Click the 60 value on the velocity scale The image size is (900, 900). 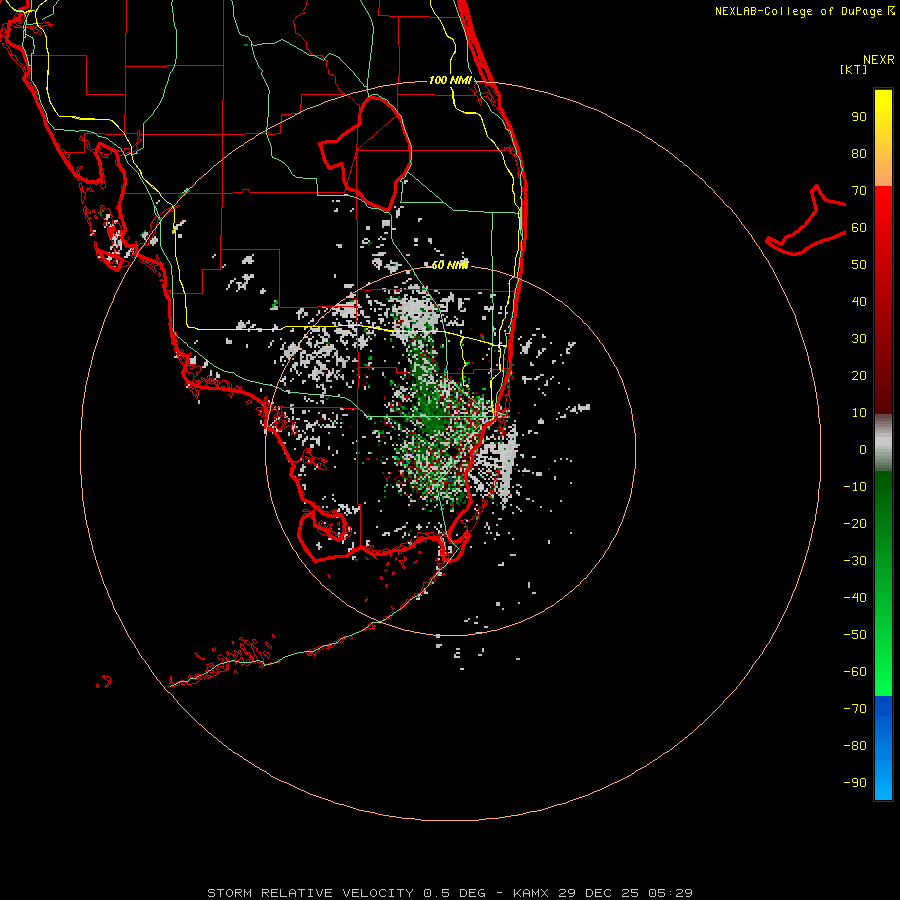859,227
